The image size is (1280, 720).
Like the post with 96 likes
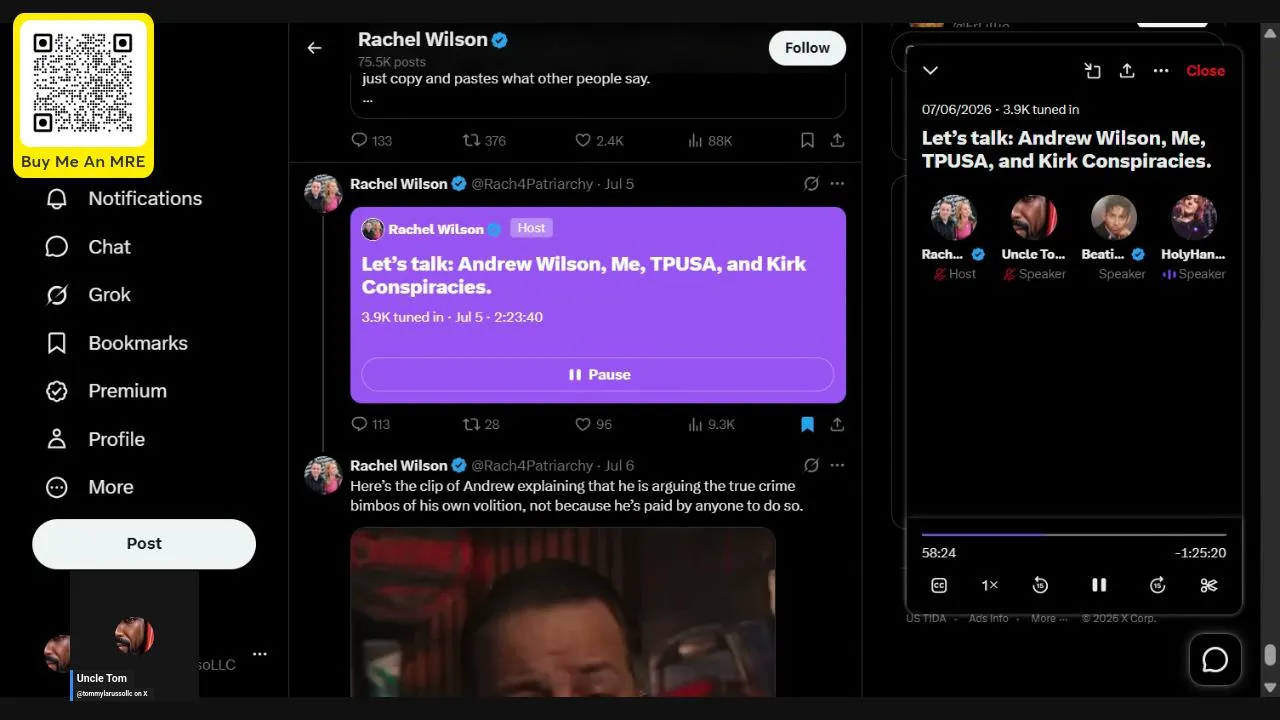click(x=593, y=425)
